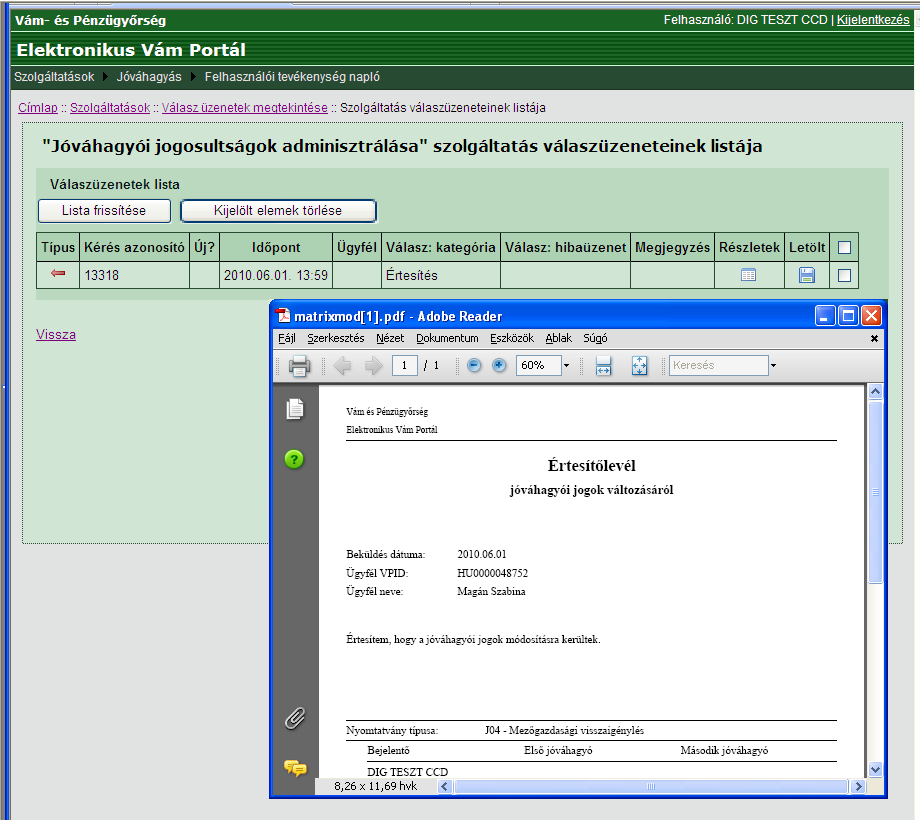Screen dimensions: 920x820
Task: Expand the Jóváhagyás menu
Action: [149, 77]
